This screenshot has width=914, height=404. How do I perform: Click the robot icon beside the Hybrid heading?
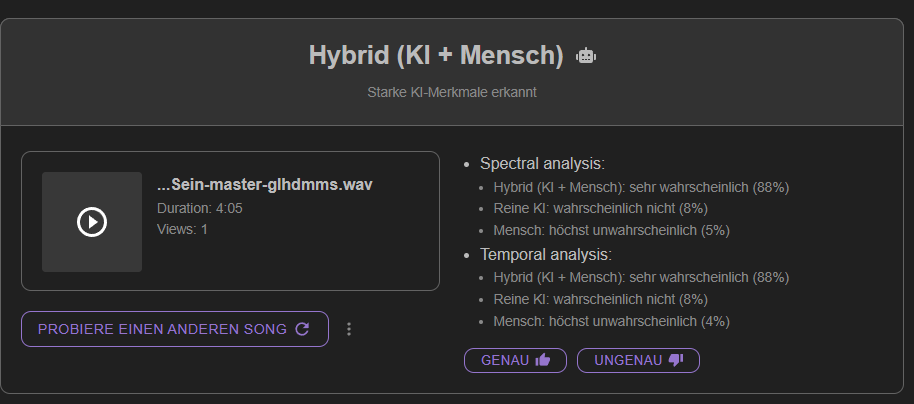pyautogui.click(x=586, y=56)
